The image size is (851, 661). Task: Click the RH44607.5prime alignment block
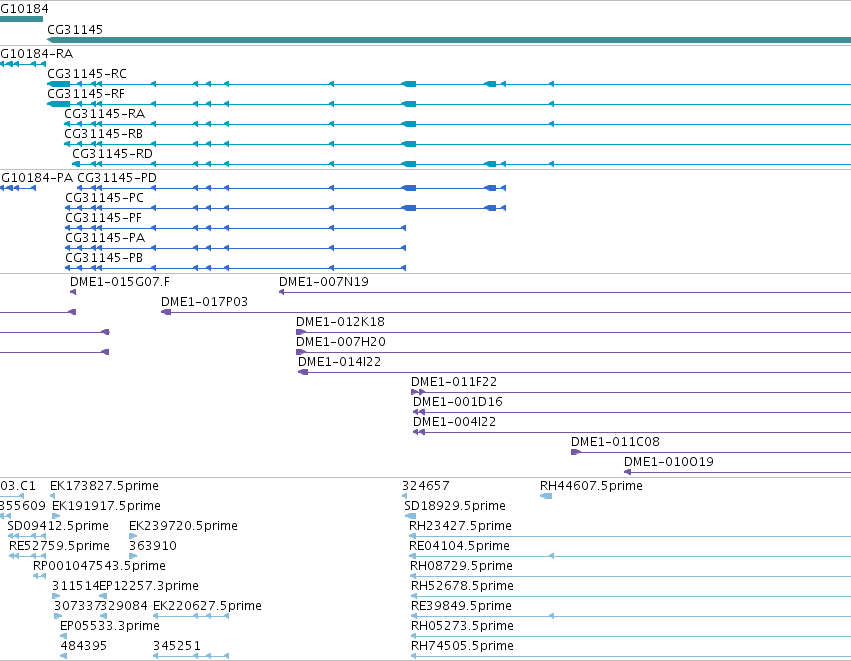[546, 496]
